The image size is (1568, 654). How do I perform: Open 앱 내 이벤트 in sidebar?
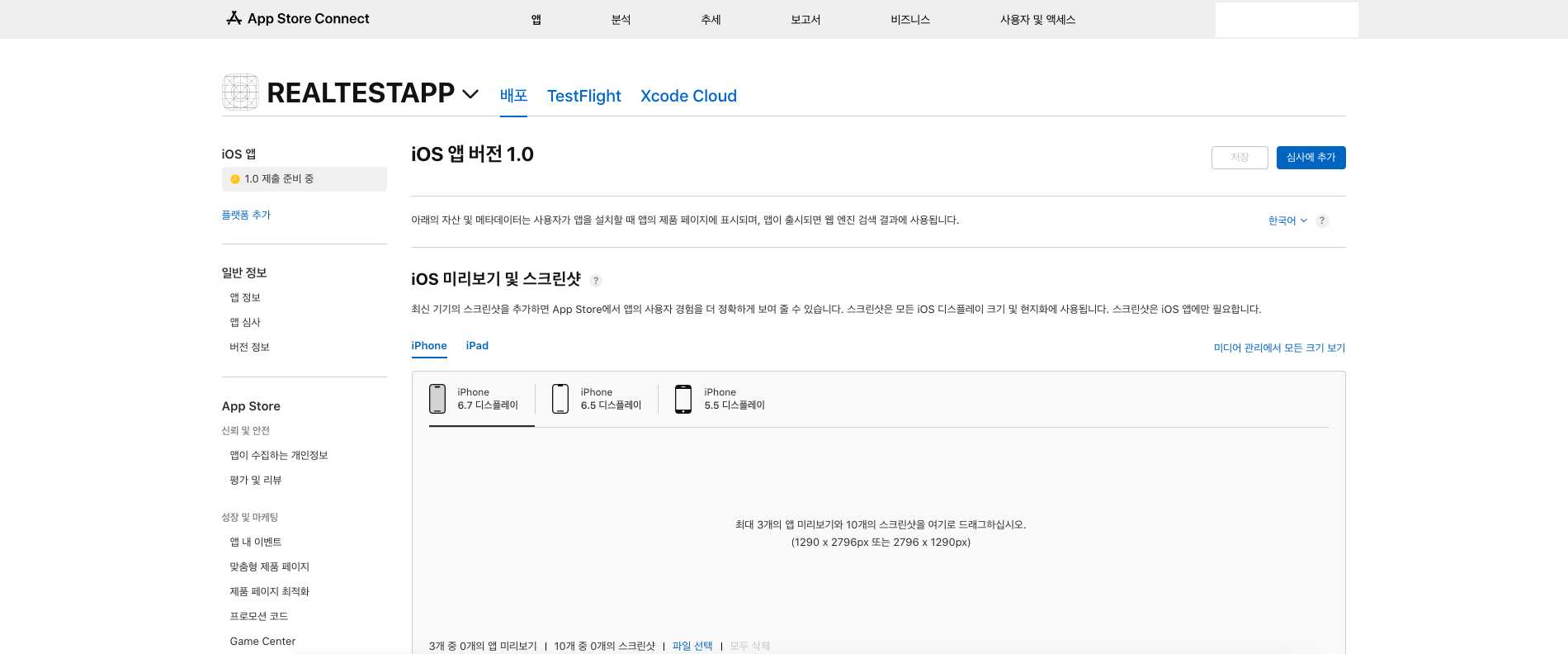tap(256, 542)
